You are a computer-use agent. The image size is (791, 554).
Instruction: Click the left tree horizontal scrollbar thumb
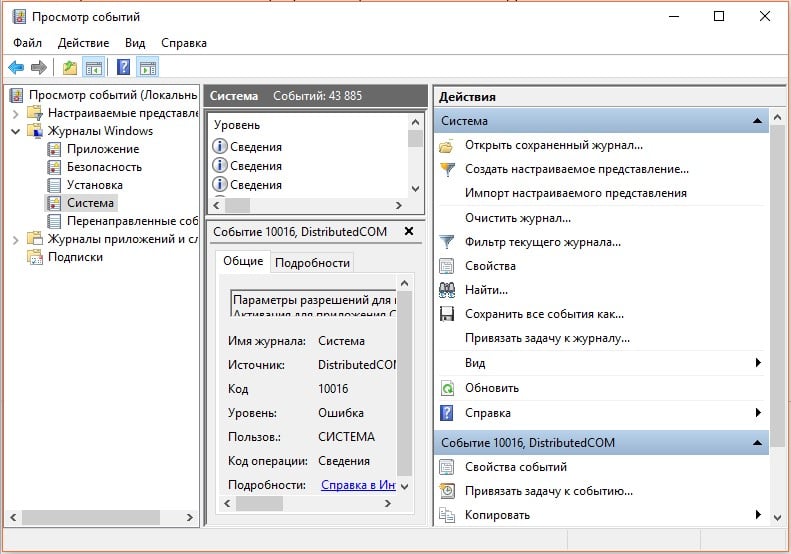click(x=91, y=517)
